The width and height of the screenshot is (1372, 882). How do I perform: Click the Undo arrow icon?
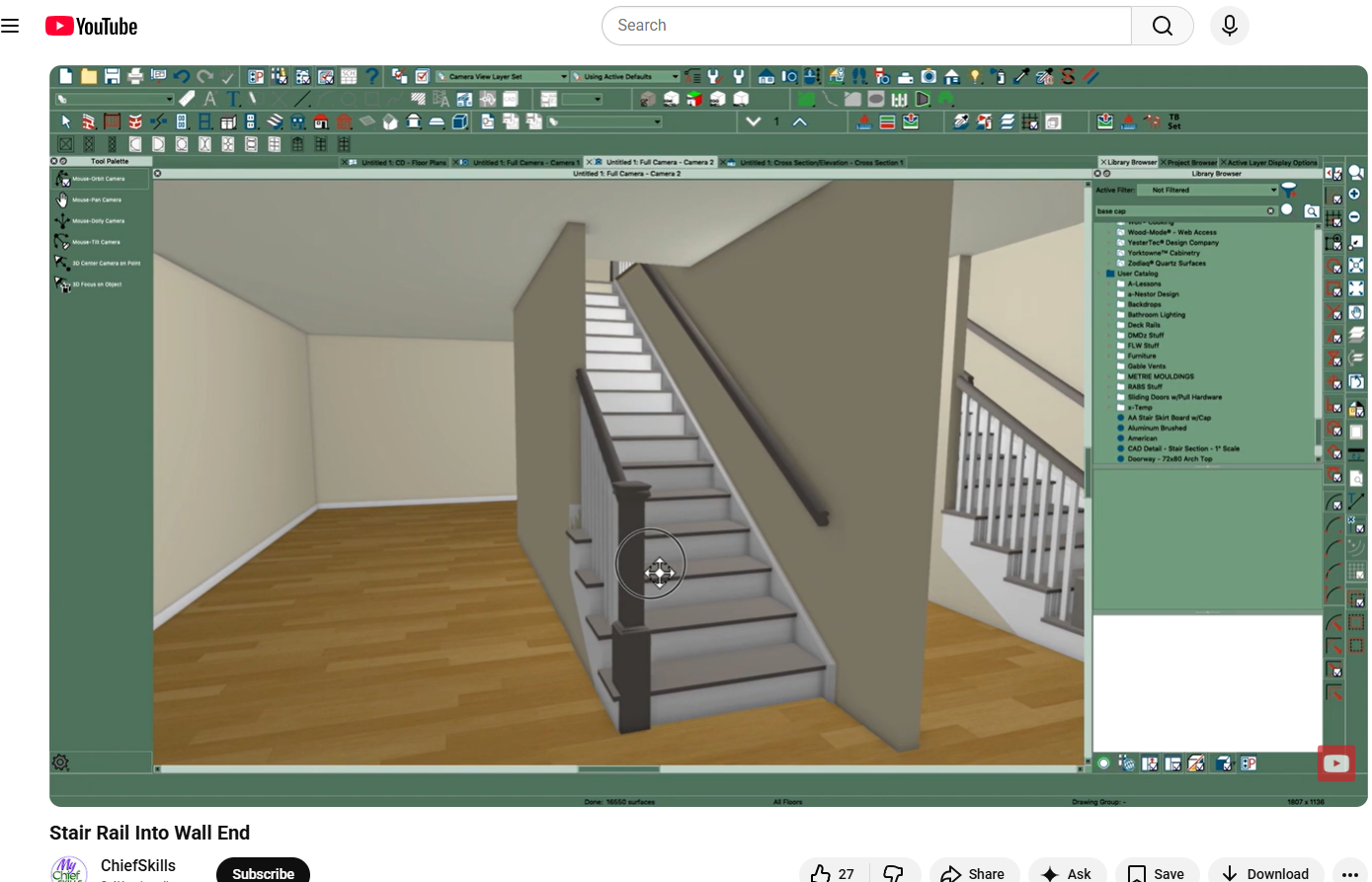pos(182,76)
